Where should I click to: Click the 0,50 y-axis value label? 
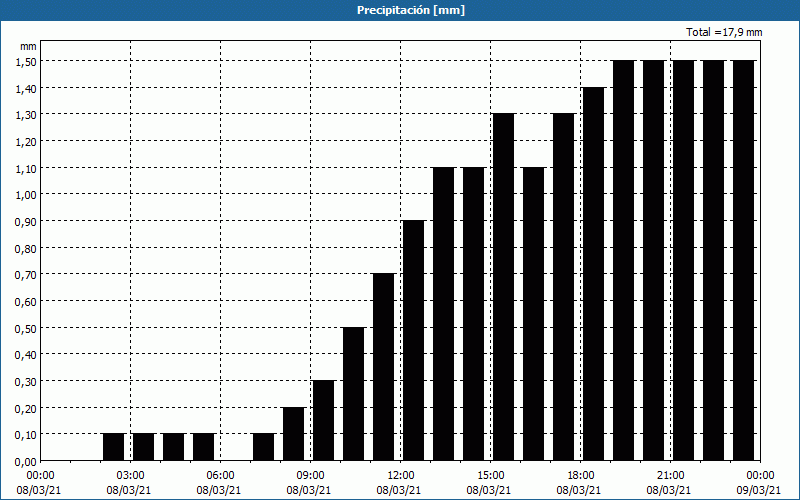[x=26, y=328]
